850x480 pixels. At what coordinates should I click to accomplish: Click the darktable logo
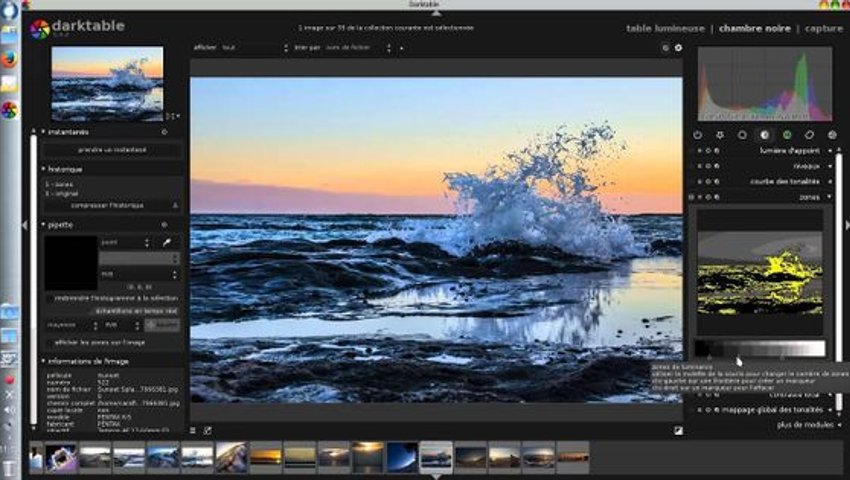[40, 28]
